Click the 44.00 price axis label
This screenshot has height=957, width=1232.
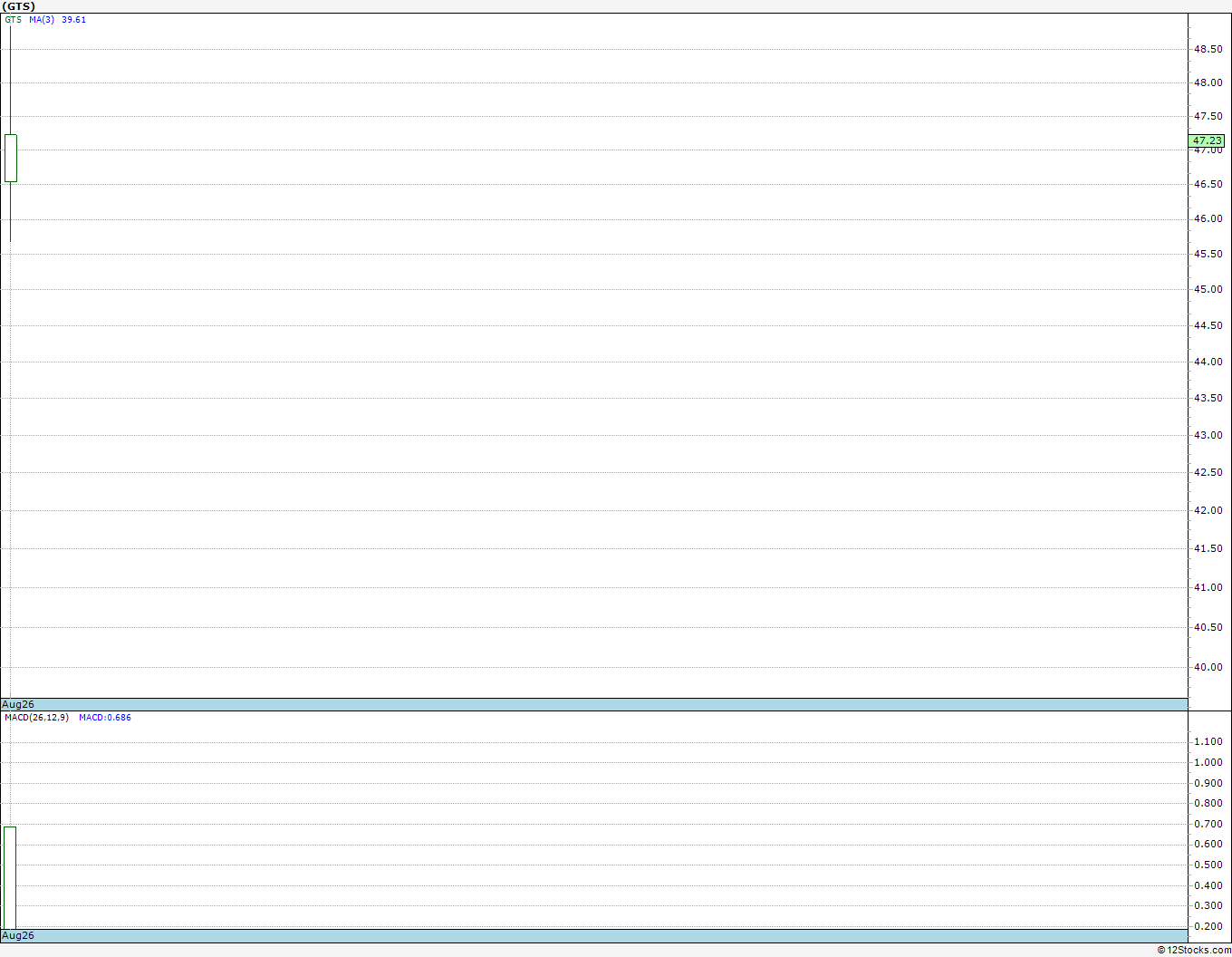(1208, 362)
